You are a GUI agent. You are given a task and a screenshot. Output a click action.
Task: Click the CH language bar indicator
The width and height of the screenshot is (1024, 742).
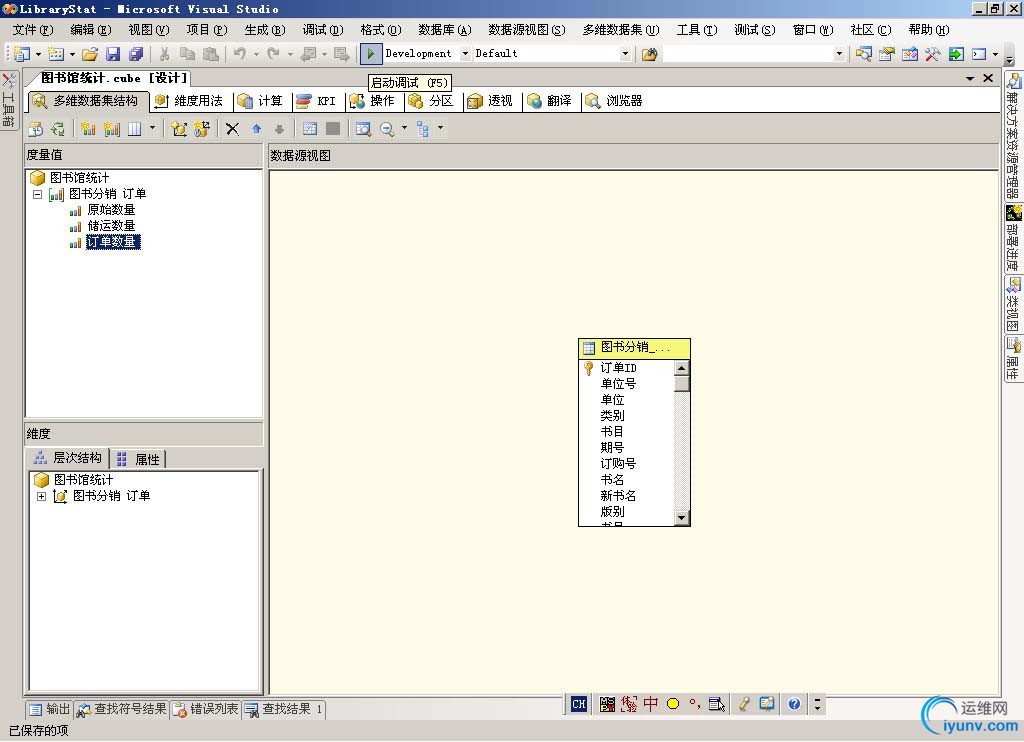pyautogui.click(x=579, y=705)
